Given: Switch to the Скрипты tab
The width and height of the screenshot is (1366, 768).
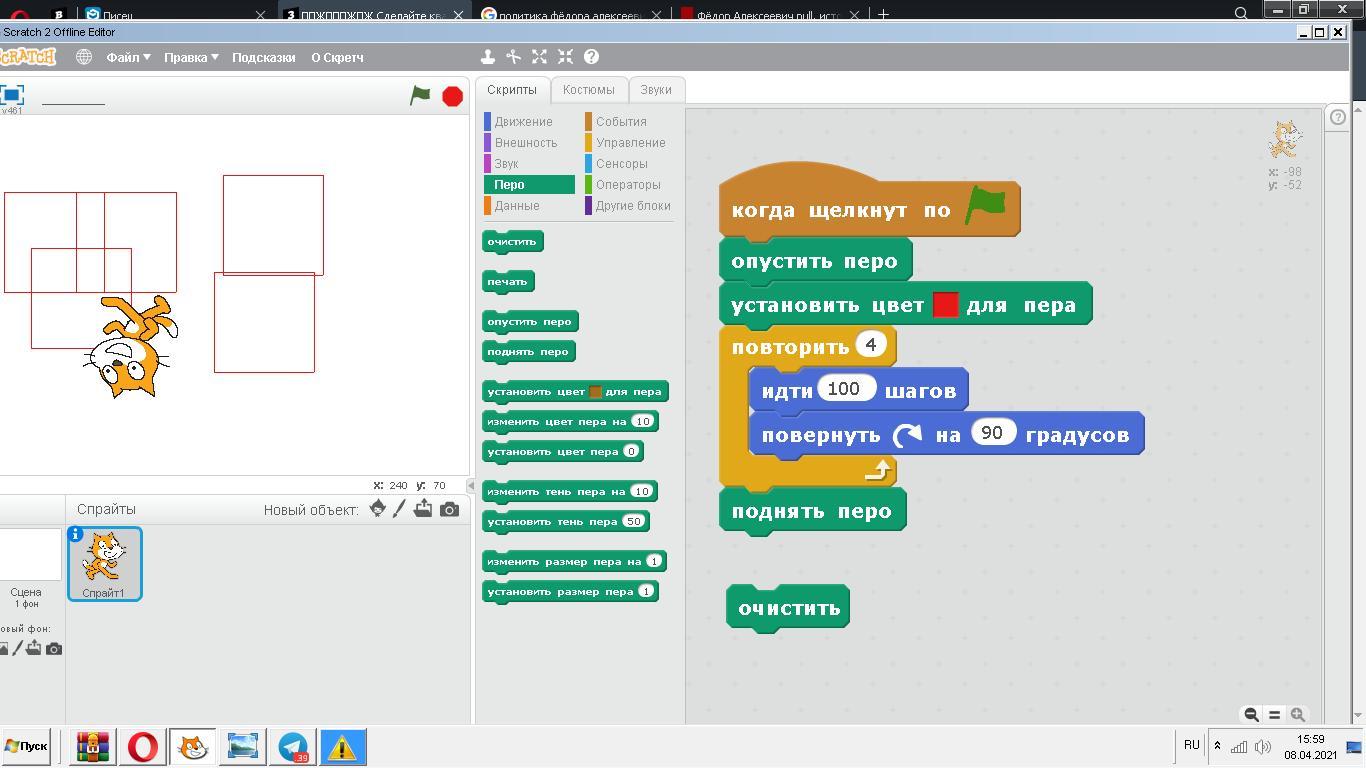Looking at the screenshot, I should coord(512,89).
